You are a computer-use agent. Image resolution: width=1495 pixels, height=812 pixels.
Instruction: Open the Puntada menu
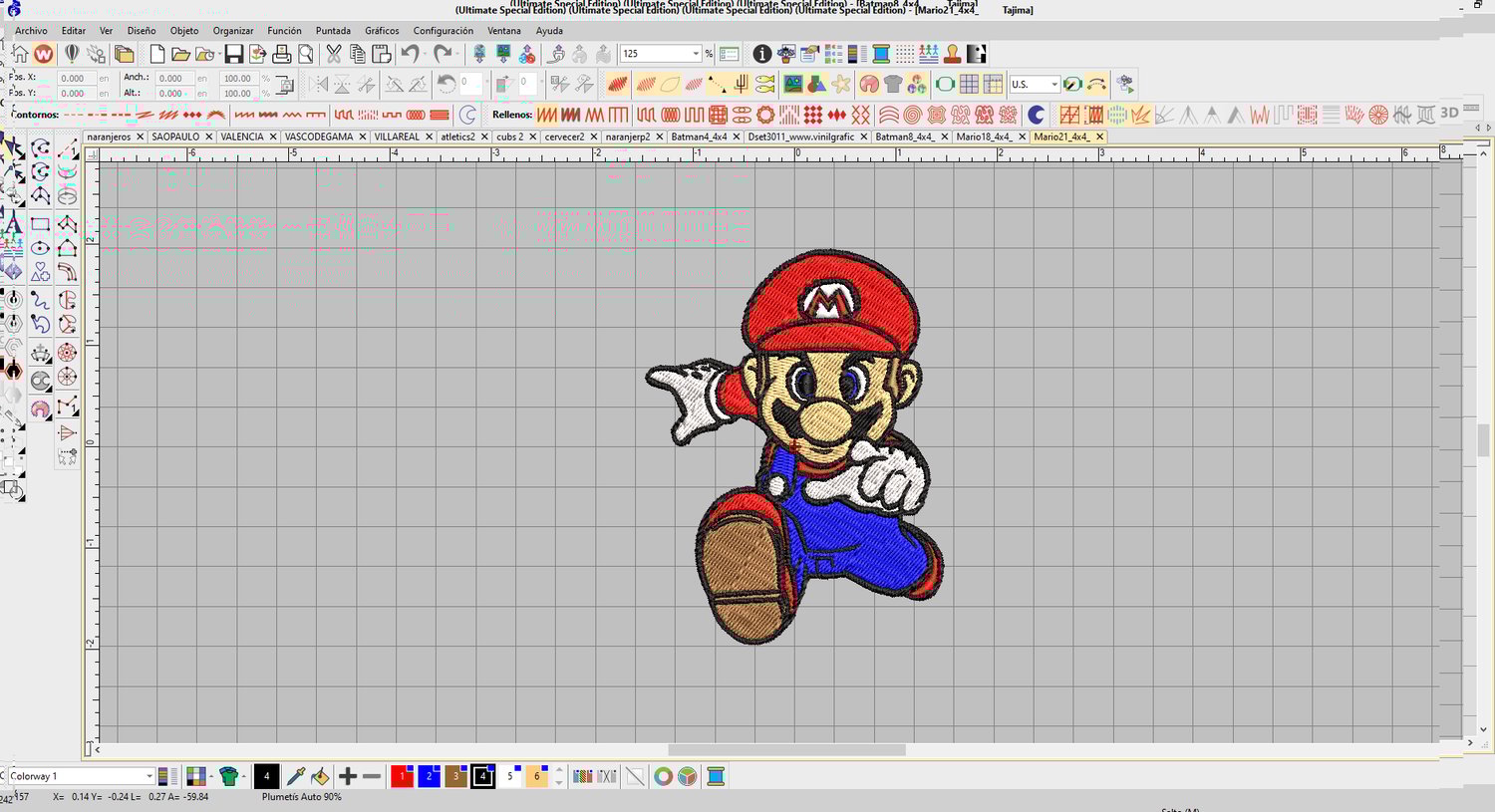pos(333,31)
